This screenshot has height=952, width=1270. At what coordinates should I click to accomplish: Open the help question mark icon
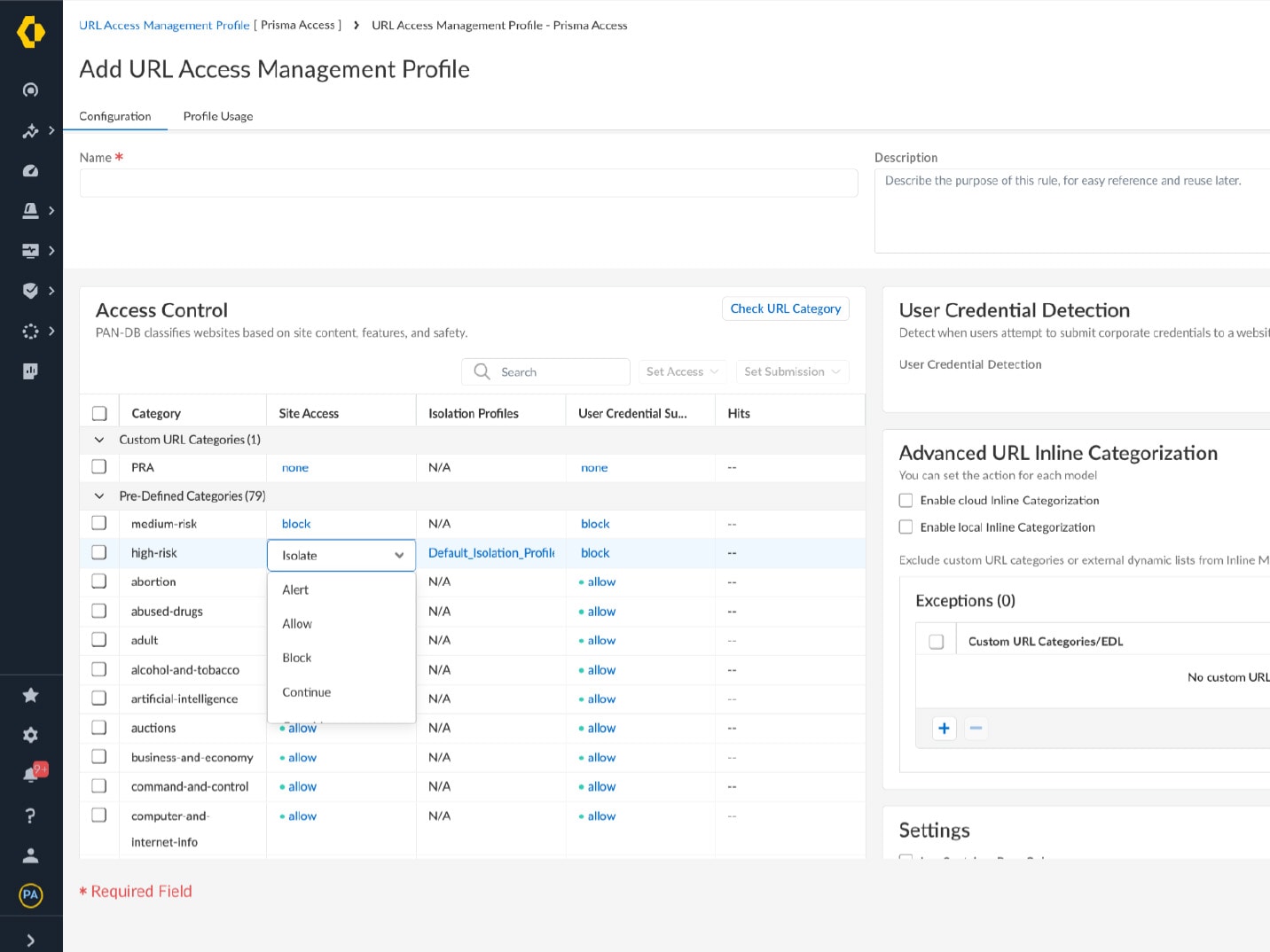coord(31,815)
